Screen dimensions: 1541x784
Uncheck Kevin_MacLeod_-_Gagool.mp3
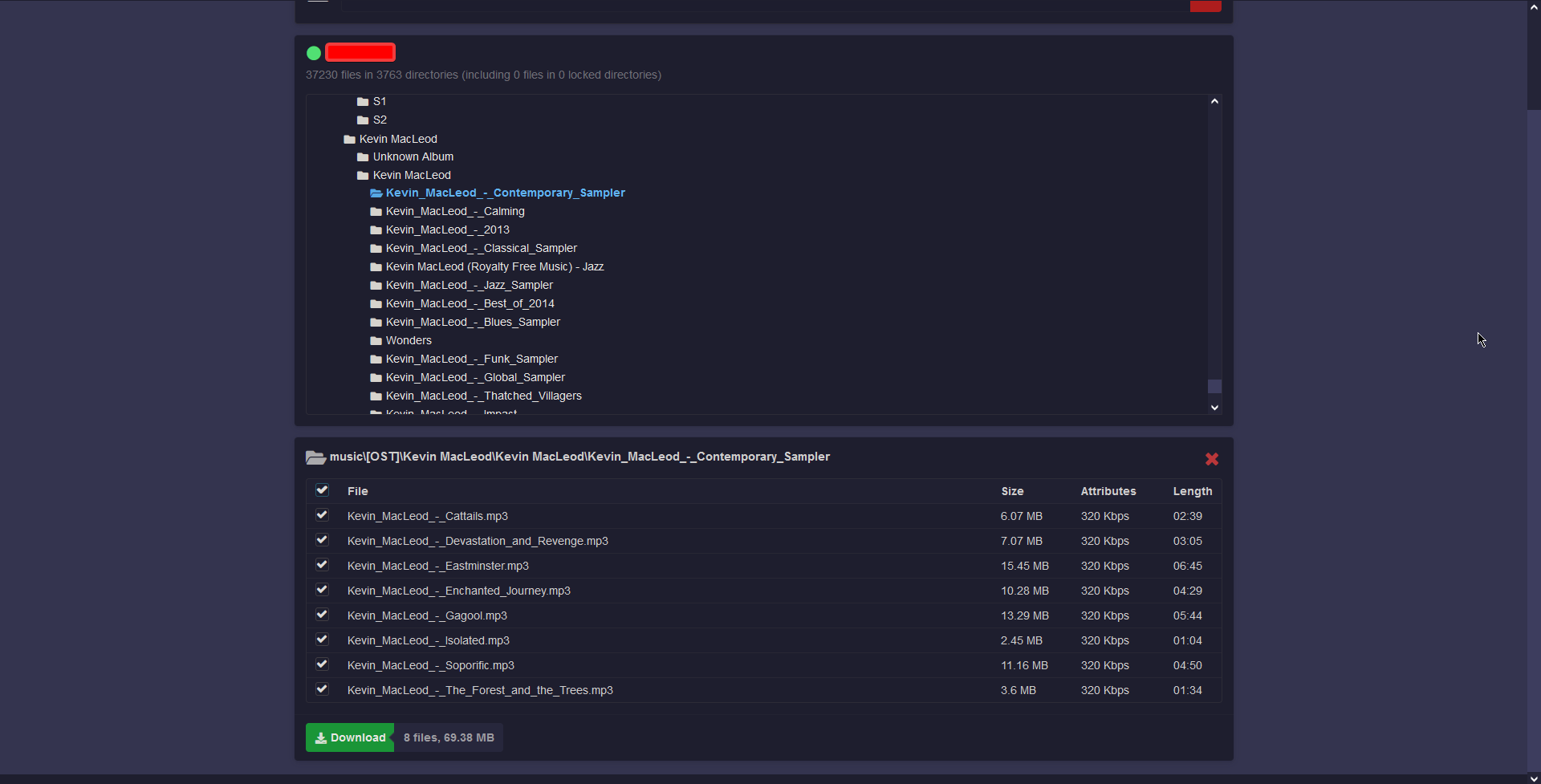tap(321, 614)
